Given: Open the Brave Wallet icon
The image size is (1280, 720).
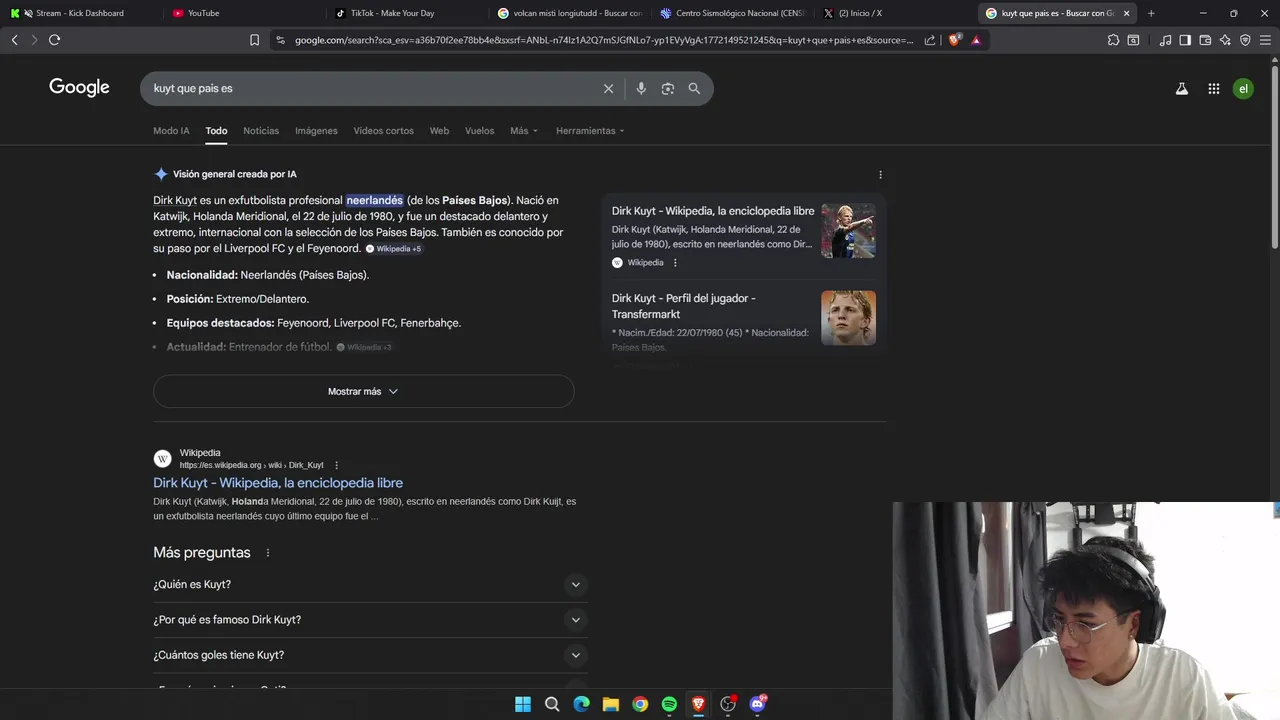Looking at the screenshot, I should pos(1205,40).
